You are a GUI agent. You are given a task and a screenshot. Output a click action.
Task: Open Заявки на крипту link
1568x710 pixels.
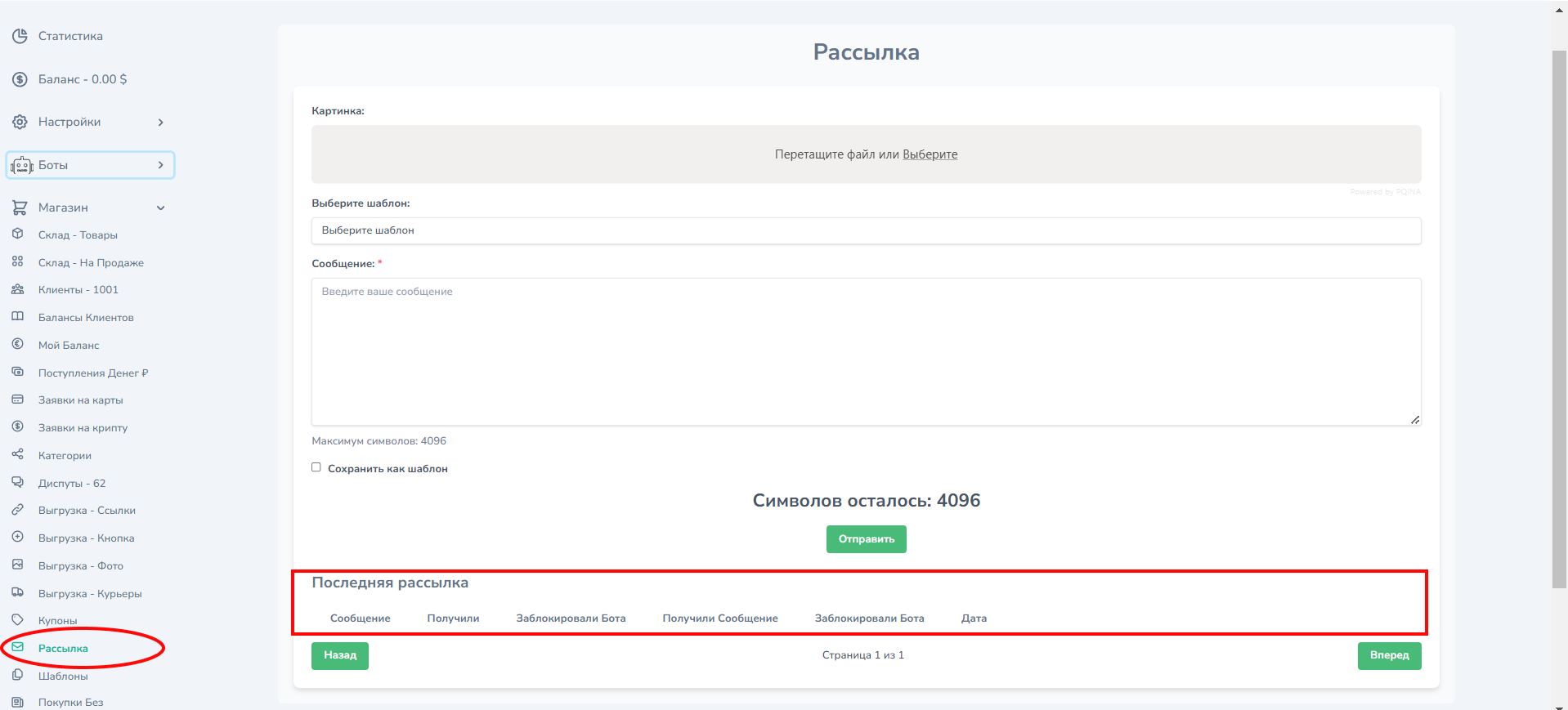point(83,428)
